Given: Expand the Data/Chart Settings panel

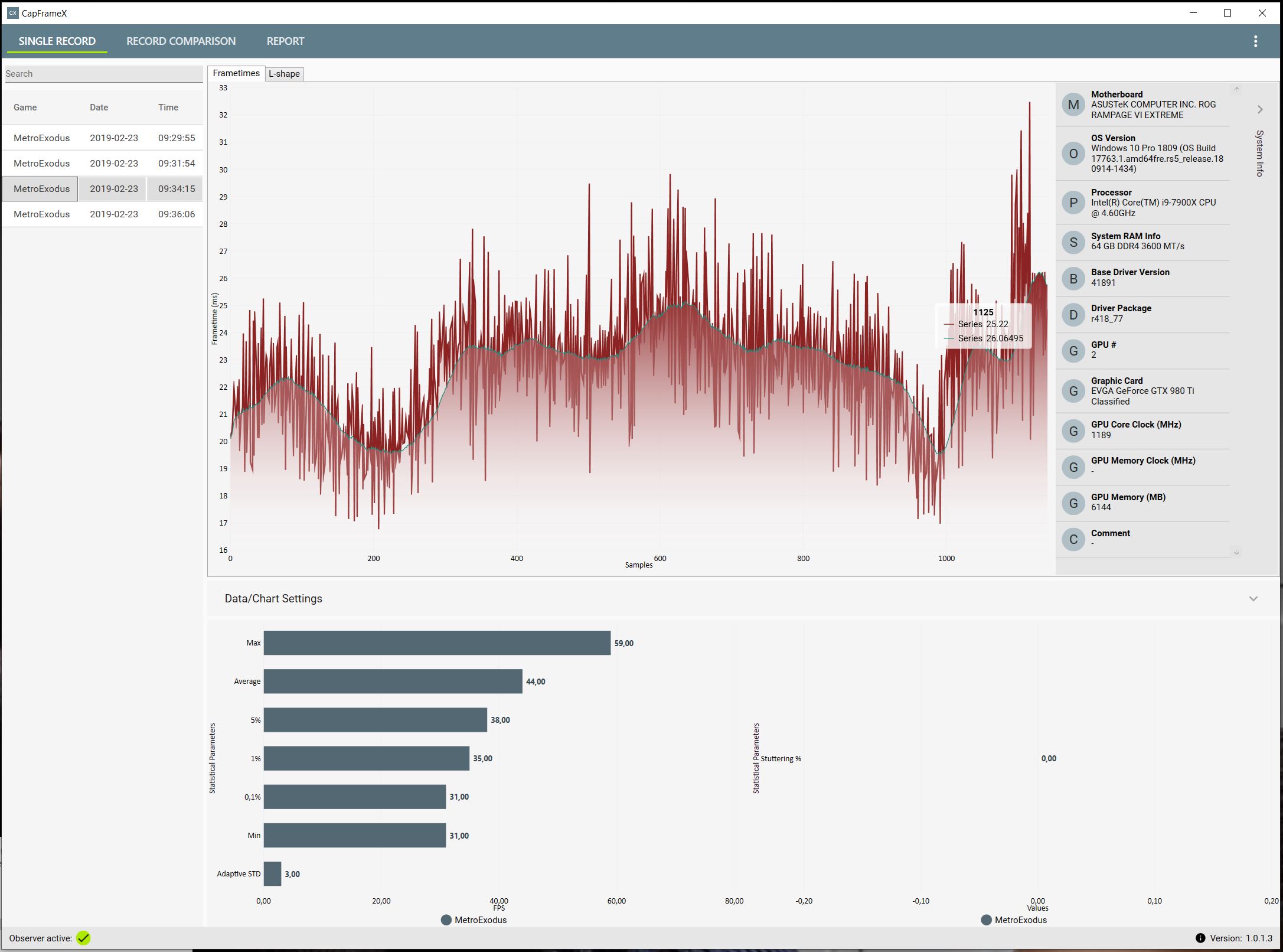Looking at the screenshot, I should tap(1253, 599).
